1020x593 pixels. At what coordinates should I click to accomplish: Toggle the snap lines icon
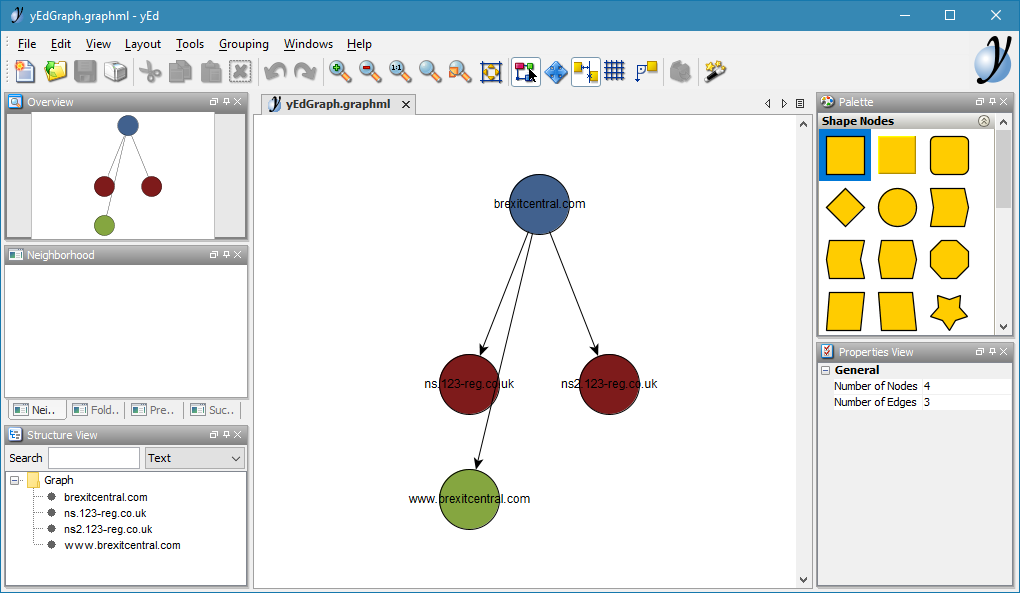click(x=585, y=71)
